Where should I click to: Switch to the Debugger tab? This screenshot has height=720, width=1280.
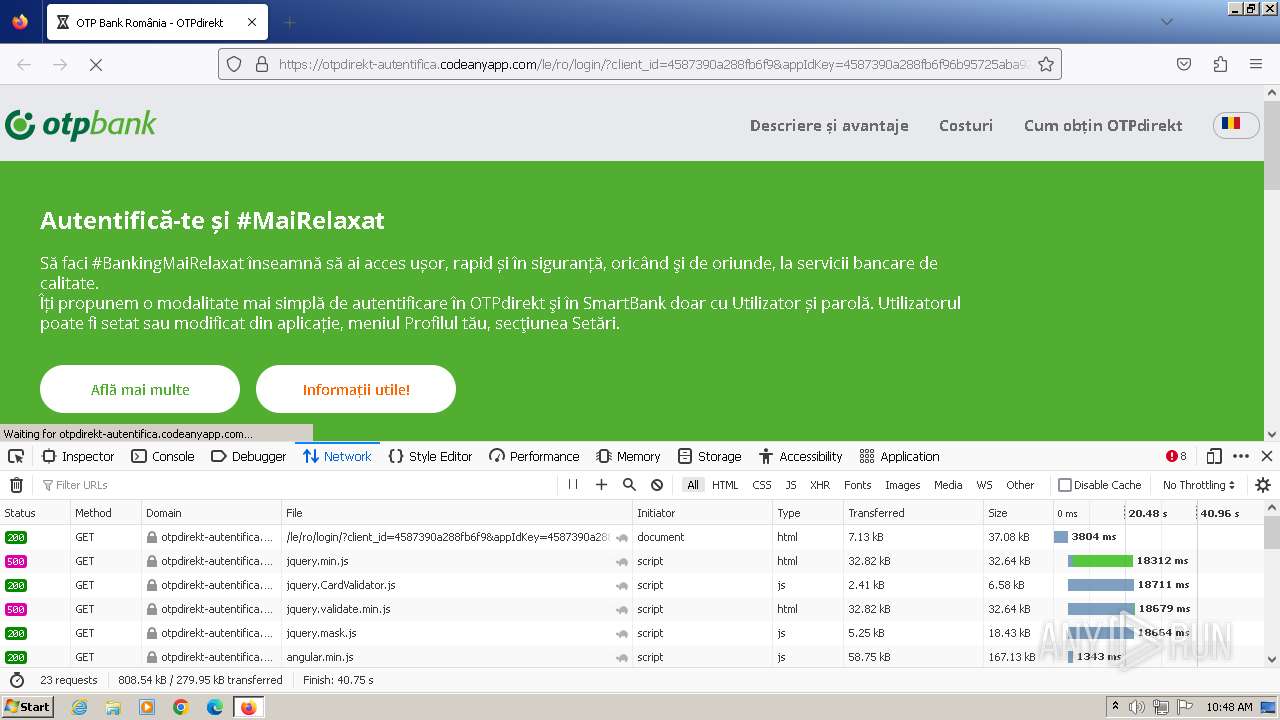249,456
